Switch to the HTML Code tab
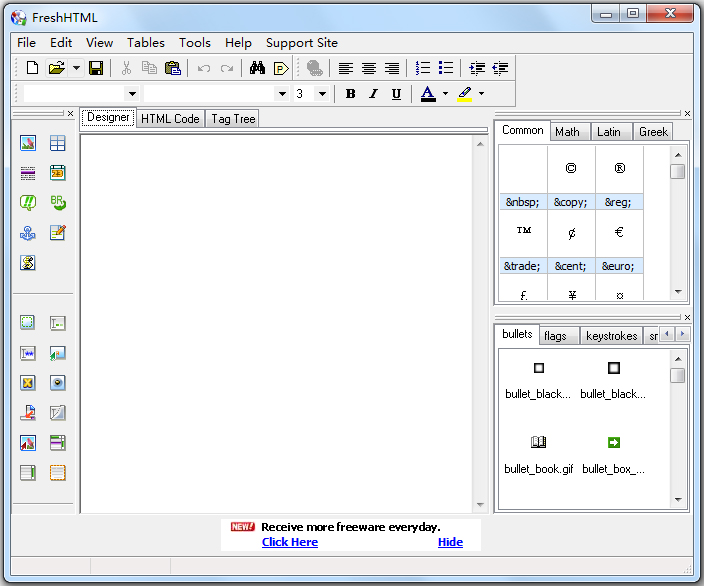This screenshot has width=704, height=586. (x=170, y=118)
